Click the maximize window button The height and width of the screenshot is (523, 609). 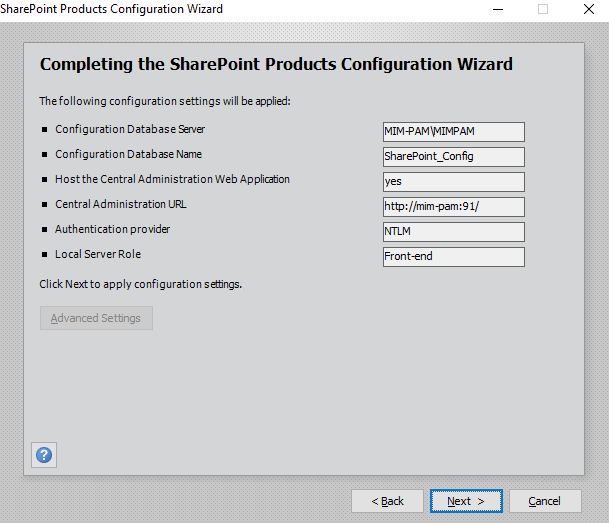click(543, 9)
